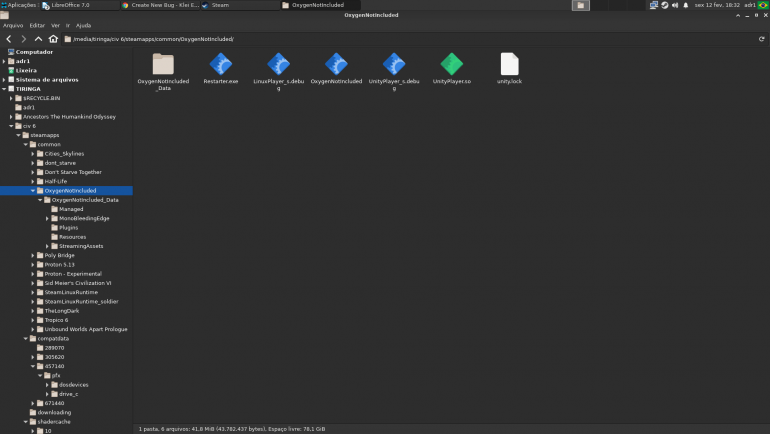770x434 pixels.
Task: Collapse the TIRINGA volume node
Action: (4, 89)
